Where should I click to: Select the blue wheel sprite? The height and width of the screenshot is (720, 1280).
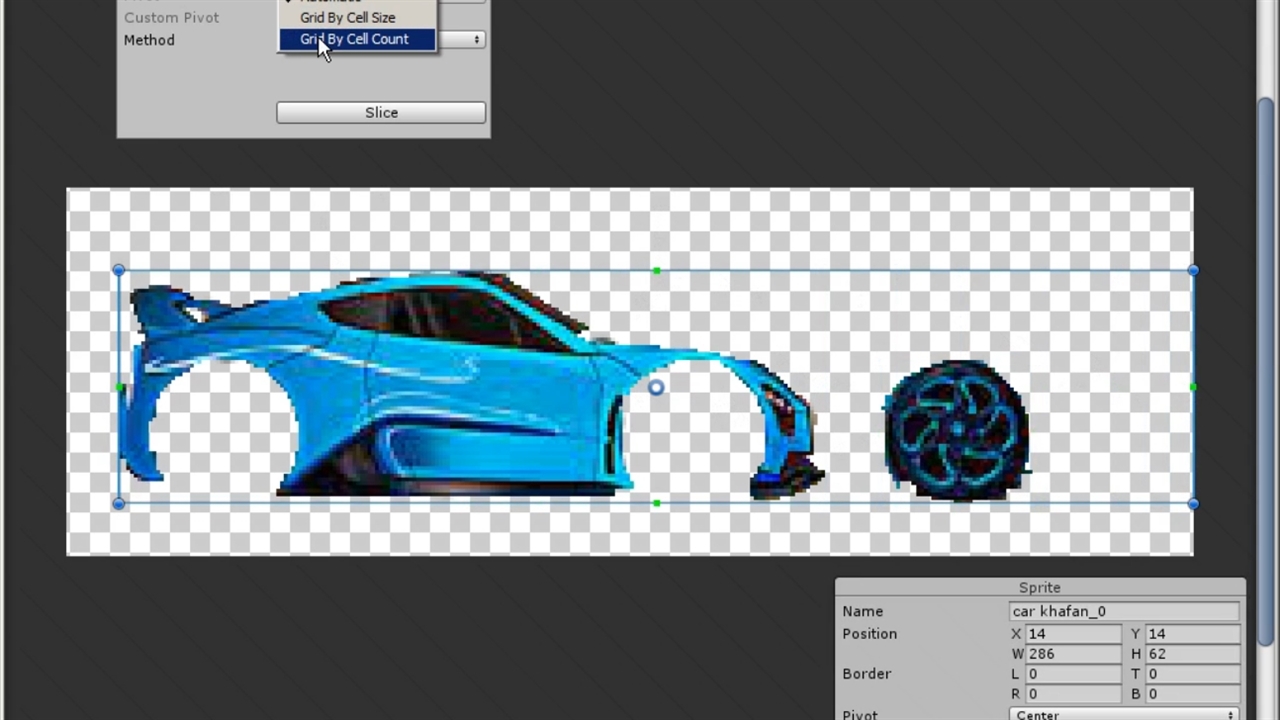coord(956,430)
